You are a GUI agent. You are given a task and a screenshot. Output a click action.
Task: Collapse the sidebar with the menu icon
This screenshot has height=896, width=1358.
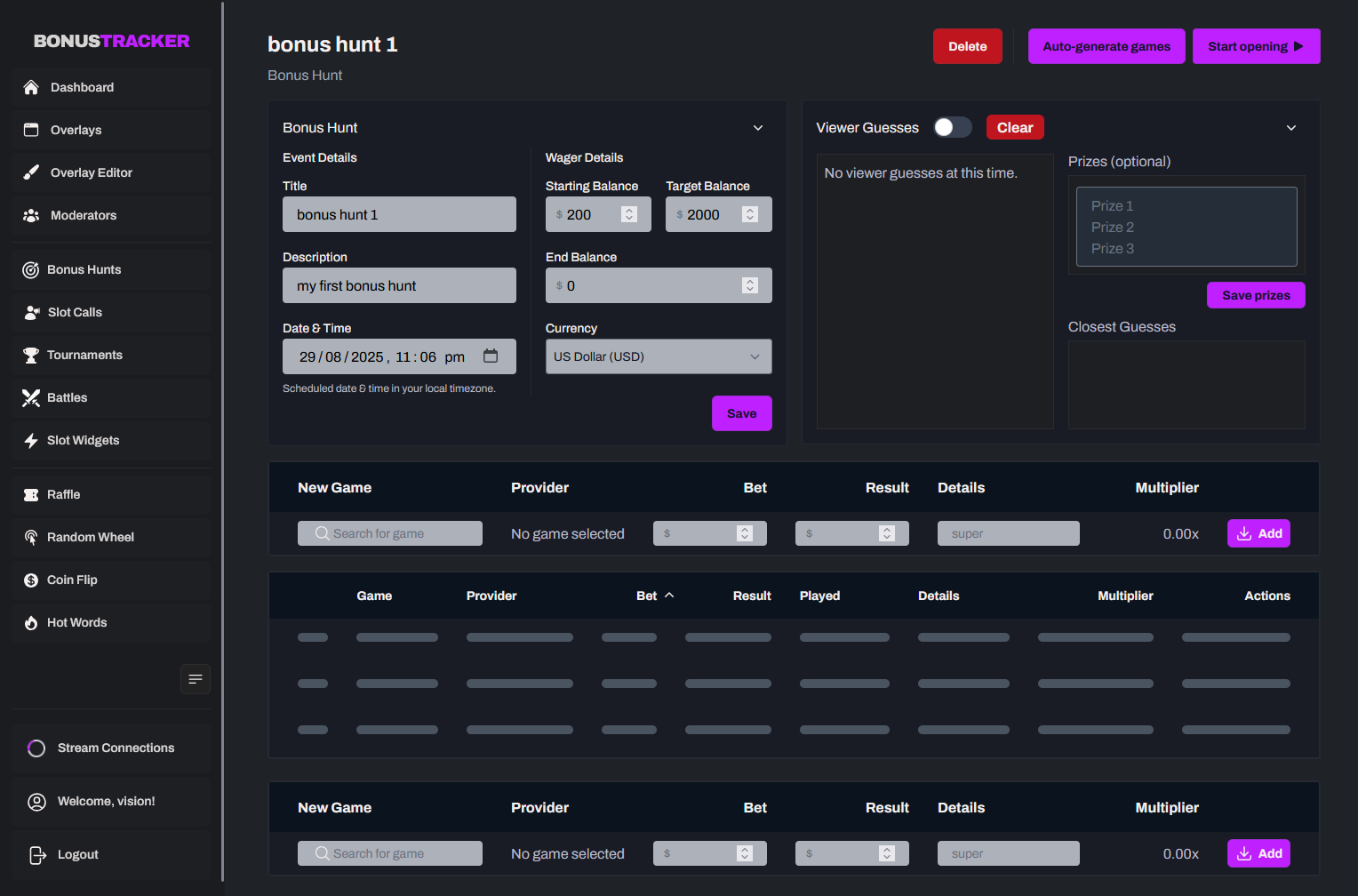tap(196, 679)
